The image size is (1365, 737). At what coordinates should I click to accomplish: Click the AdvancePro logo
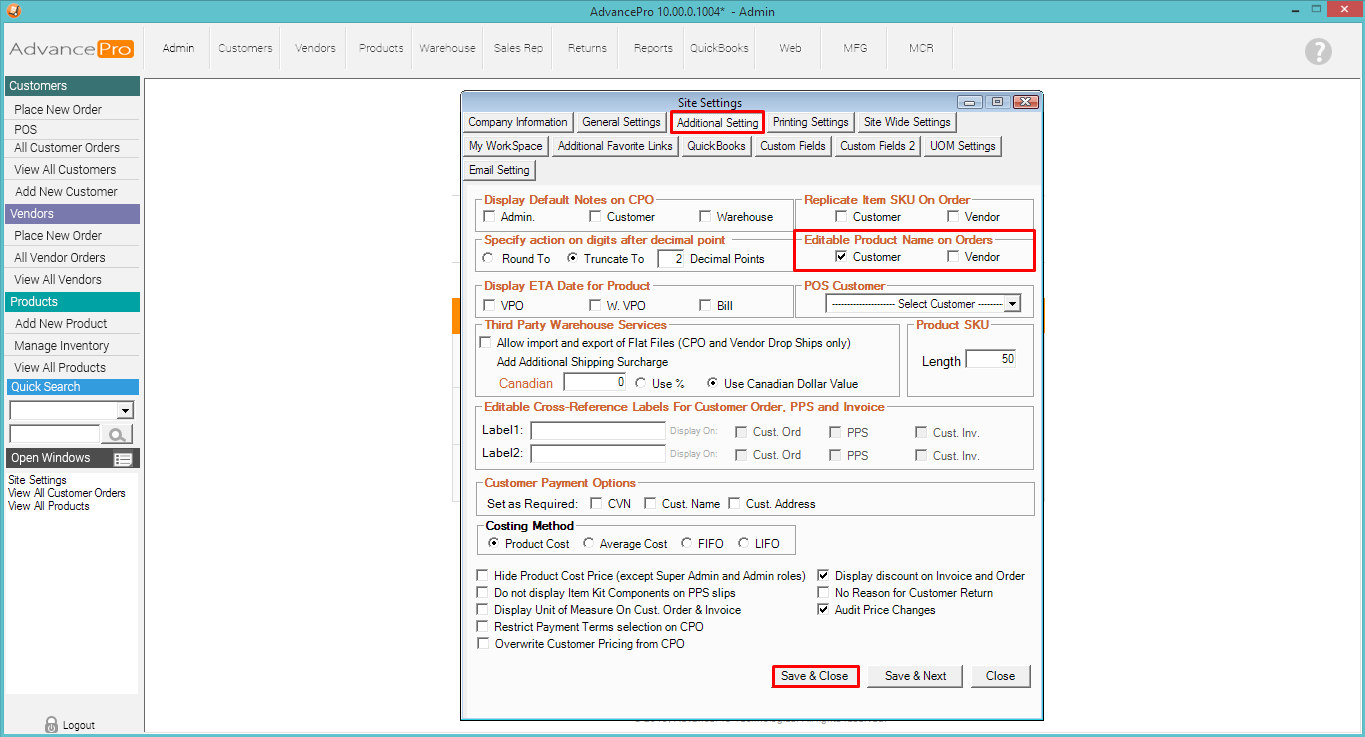[x=71, y=49]
